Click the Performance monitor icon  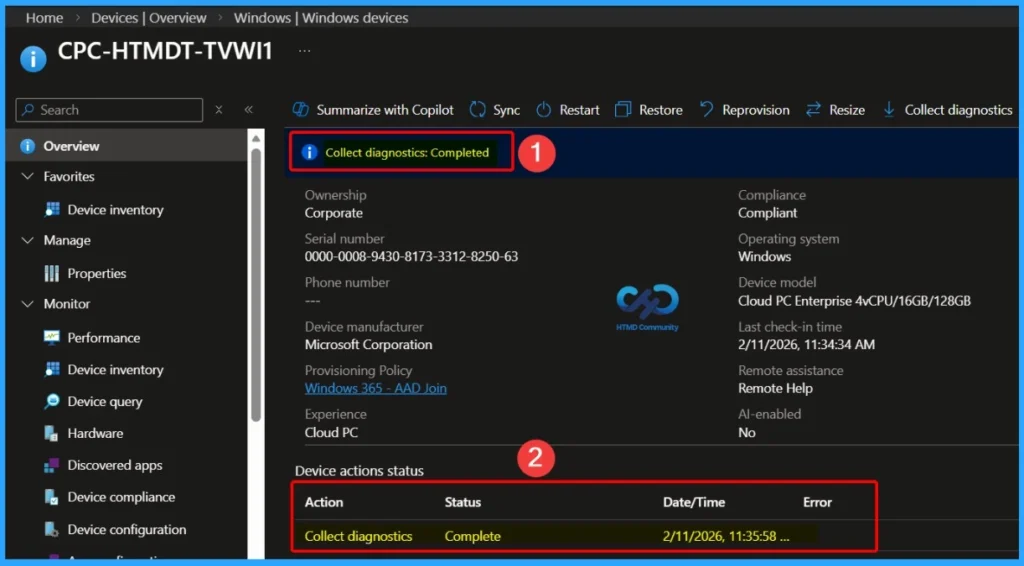(x=52, y=338)
